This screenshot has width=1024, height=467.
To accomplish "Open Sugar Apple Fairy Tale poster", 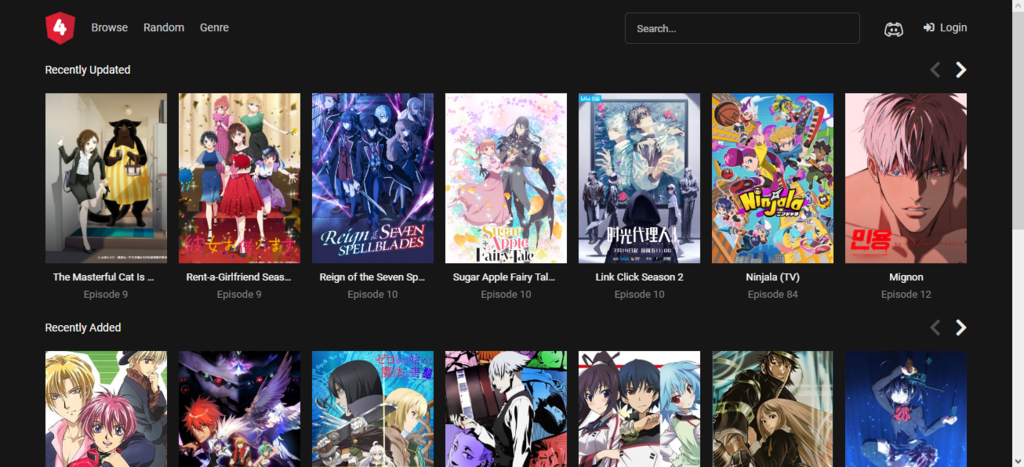I will pos(506,178).
